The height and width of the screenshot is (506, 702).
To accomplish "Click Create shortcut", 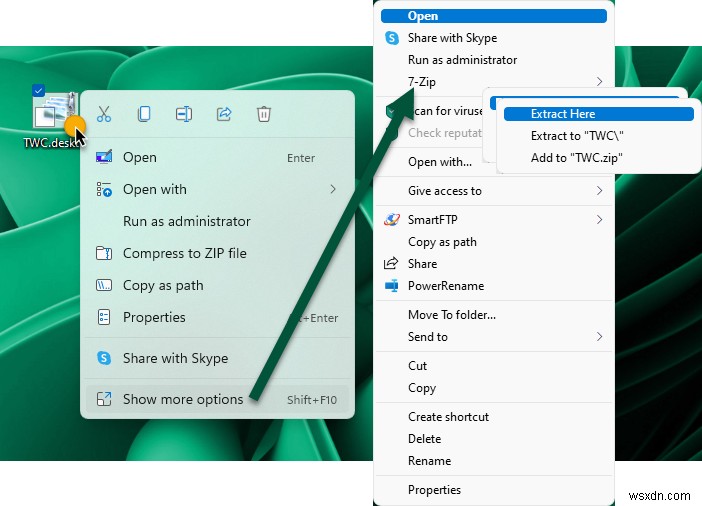I will pos(494,417).
